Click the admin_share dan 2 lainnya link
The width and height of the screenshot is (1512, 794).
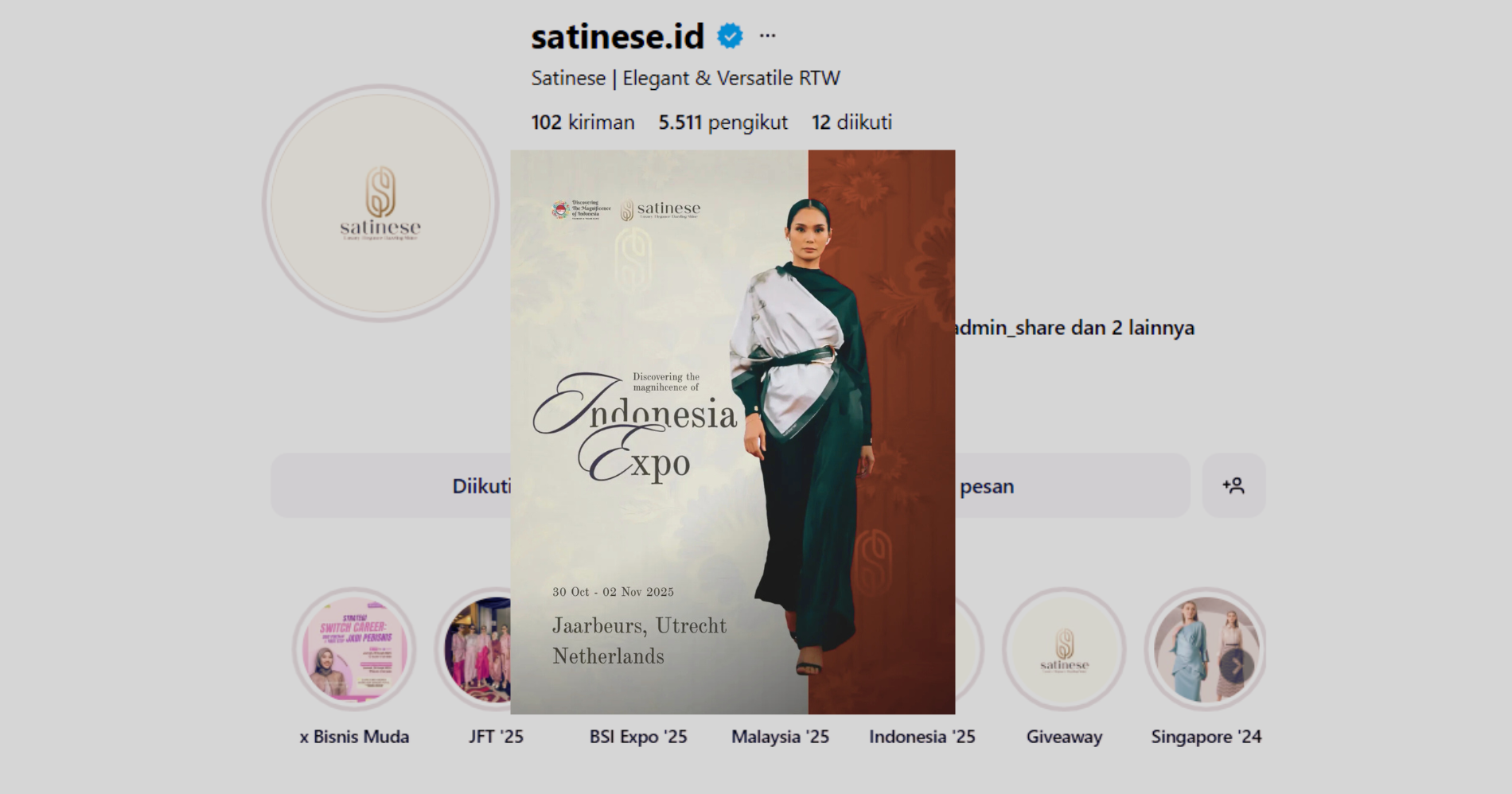click(x=1076, y=328)
